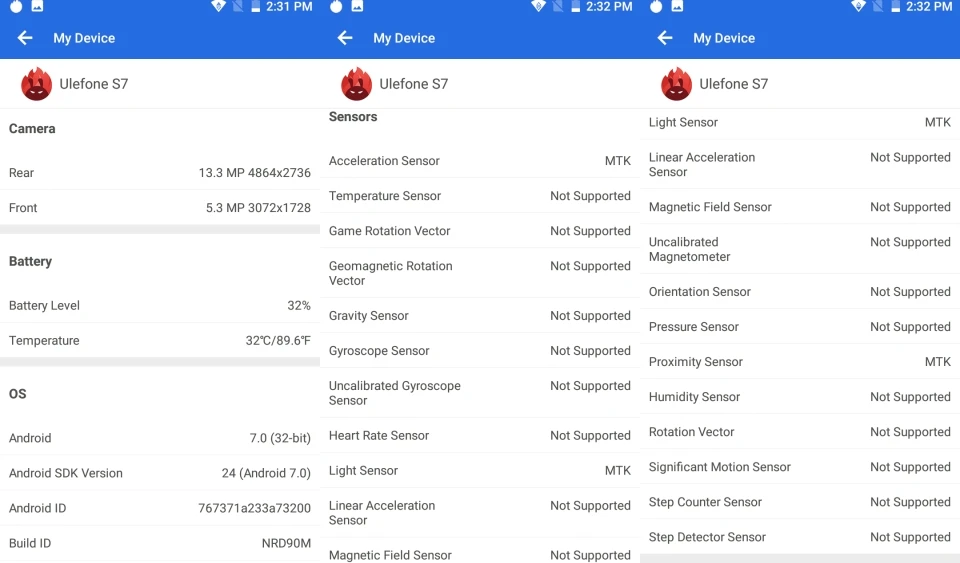Viewport: 960px width, 563px height.
Task: Tap AnTuTu flame logo above the Sensors heading
Action: pos(356,84)
